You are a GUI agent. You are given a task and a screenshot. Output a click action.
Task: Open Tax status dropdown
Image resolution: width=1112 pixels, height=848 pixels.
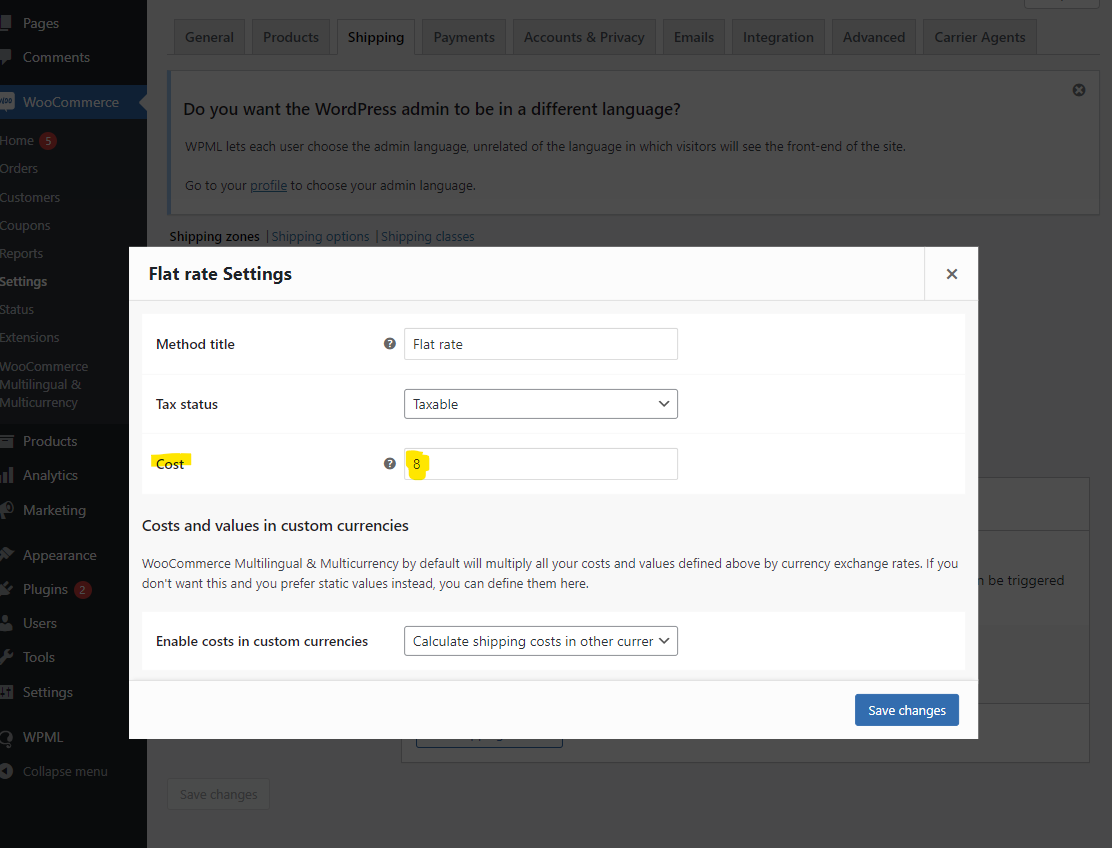540,404
